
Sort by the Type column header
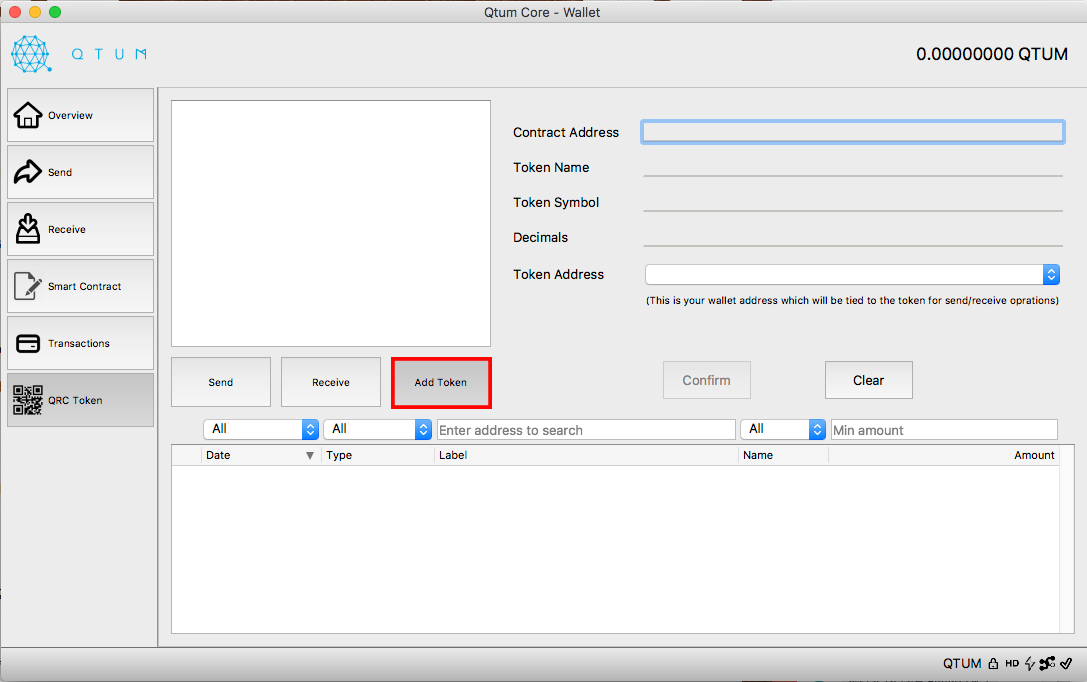(x=378, y=455)
